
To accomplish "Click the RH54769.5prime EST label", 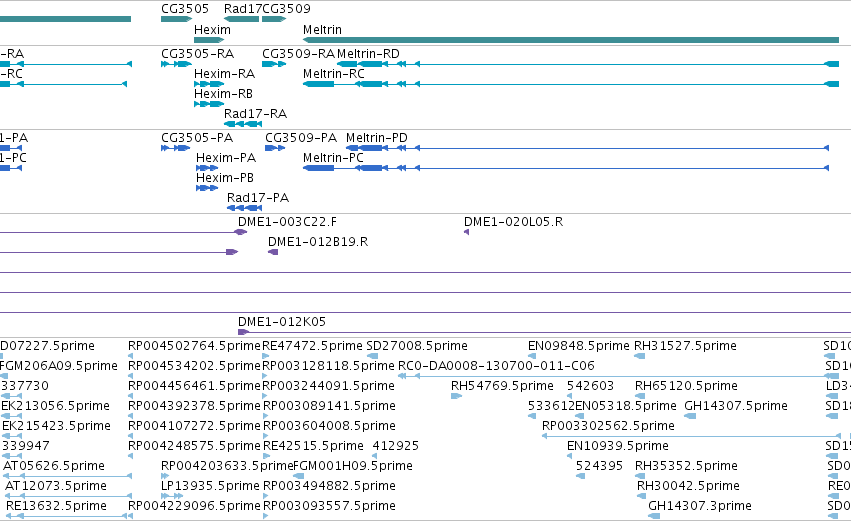I will tap(502, 386).
